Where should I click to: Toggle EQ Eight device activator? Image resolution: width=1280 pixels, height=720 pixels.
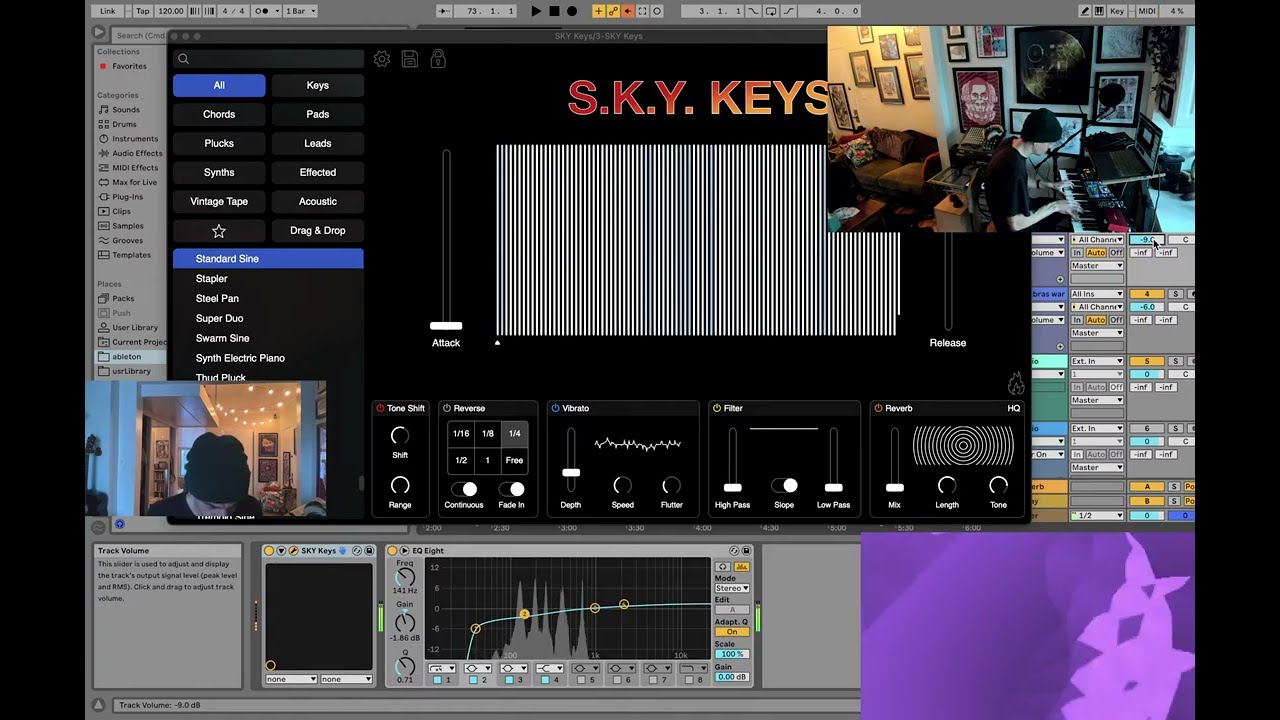(x=392, y=551)
